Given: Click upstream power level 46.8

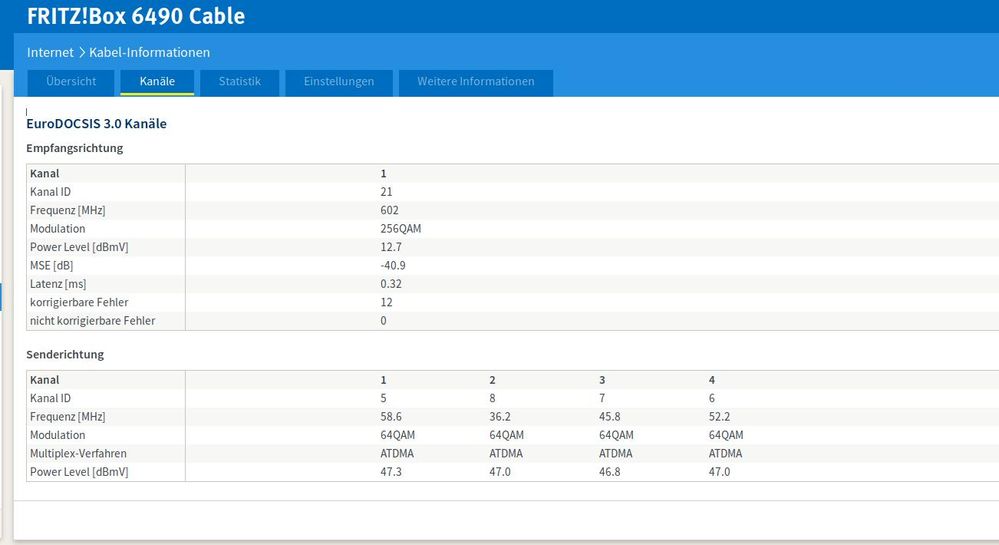Looking at the screenshot, I should (610, 472).
